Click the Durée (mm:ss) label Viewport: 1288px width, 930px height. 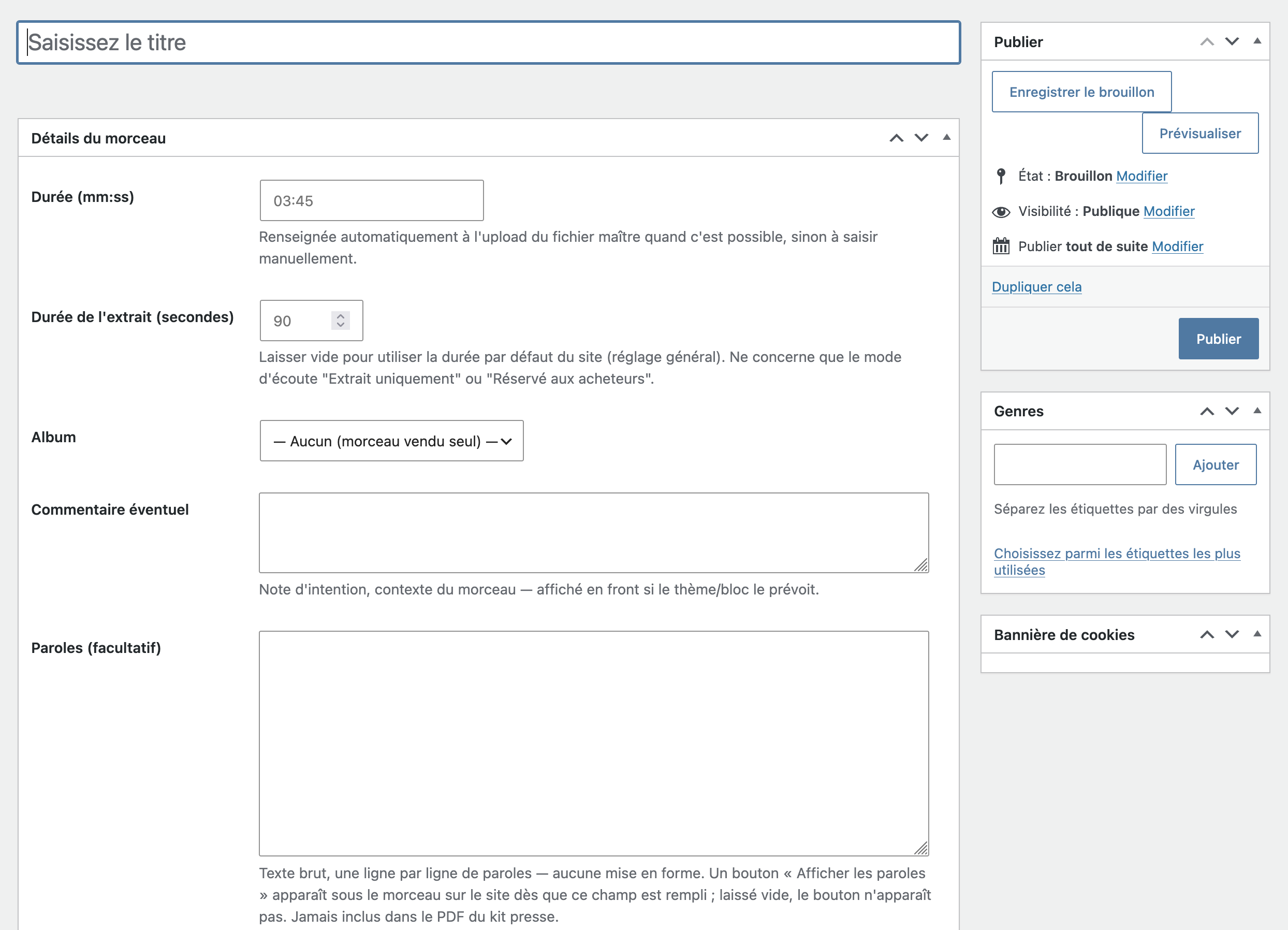point(82,197)
